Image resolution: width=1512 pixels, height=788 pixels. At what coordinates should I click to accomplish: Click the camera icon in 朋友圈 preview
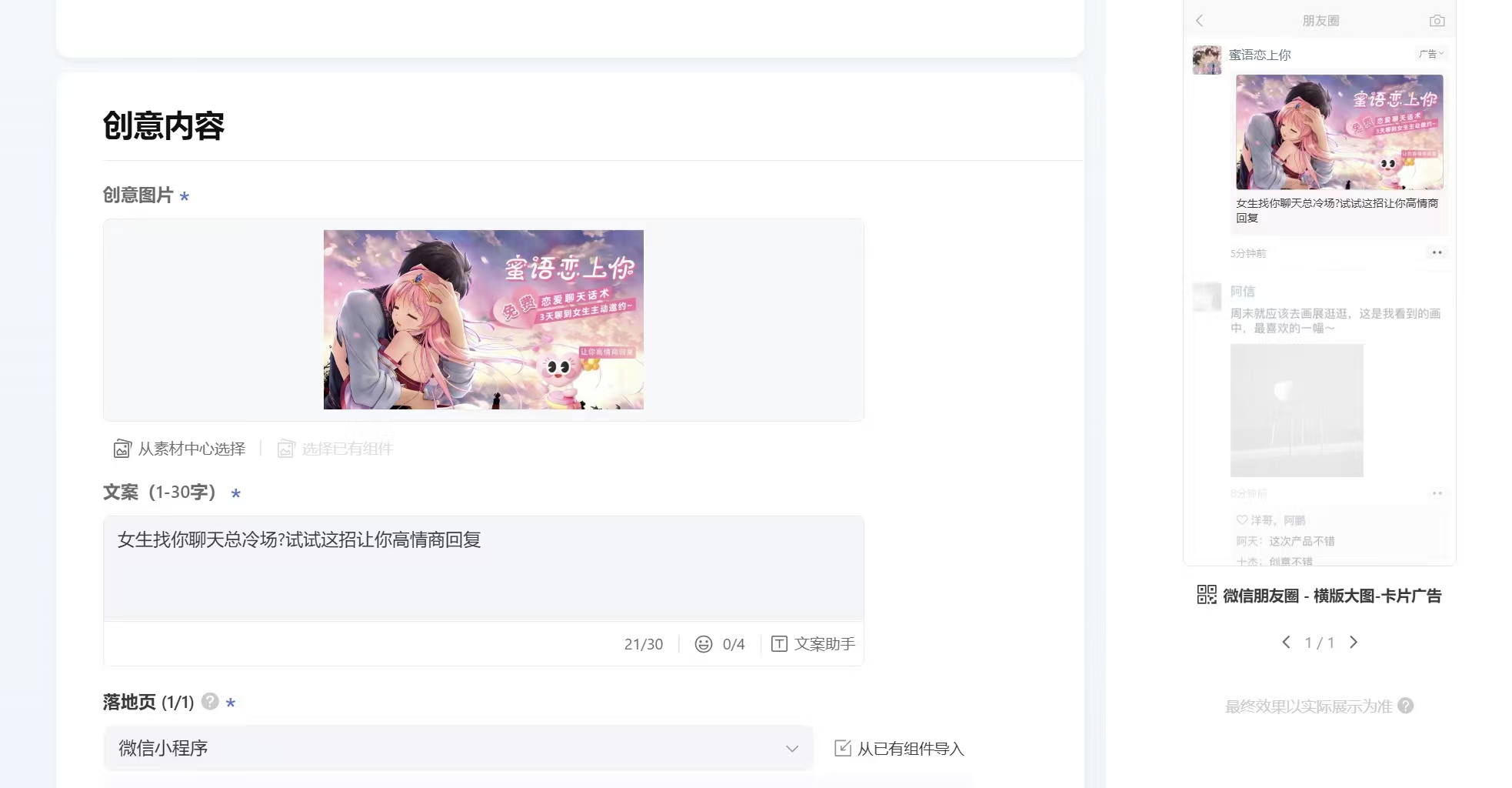click(x=1437, y=21)
